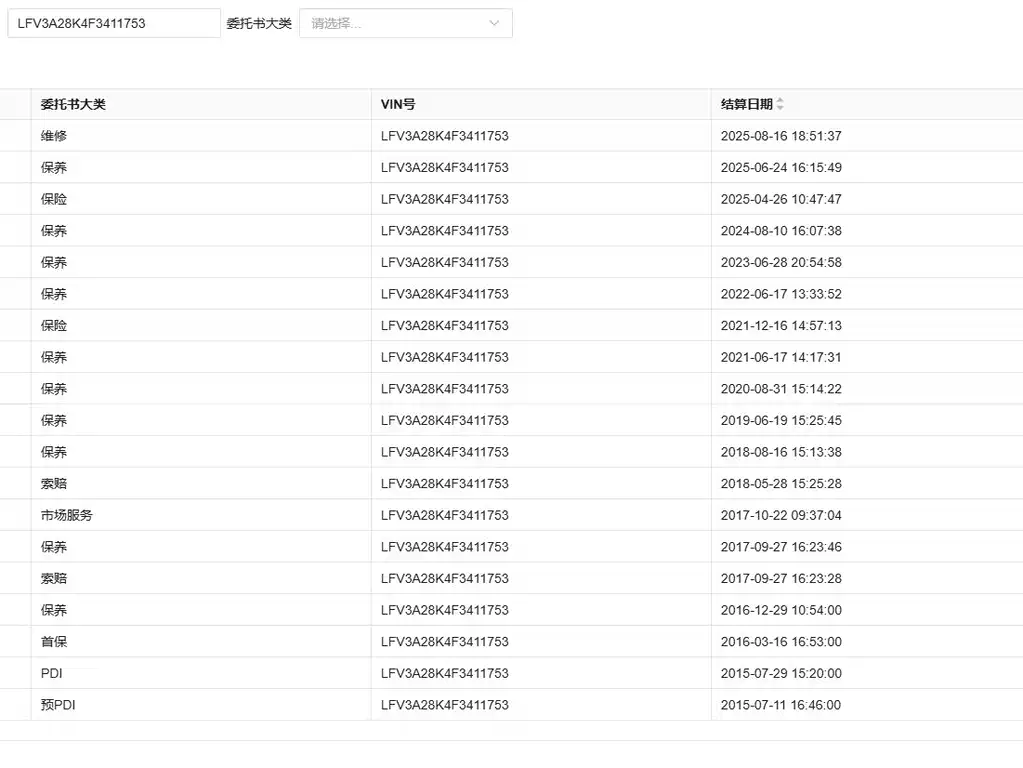Click the sort arrows beside 结算日期
Image resolution: width=1023 pixels, height=768 pixels.
click(780, 104)
